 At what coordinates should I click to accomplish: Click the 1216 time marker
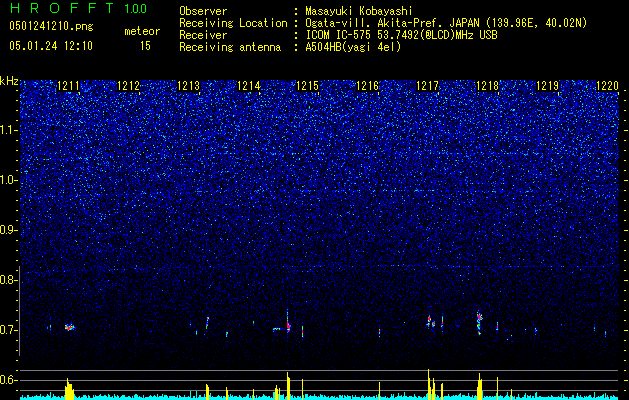pos(367,86)
